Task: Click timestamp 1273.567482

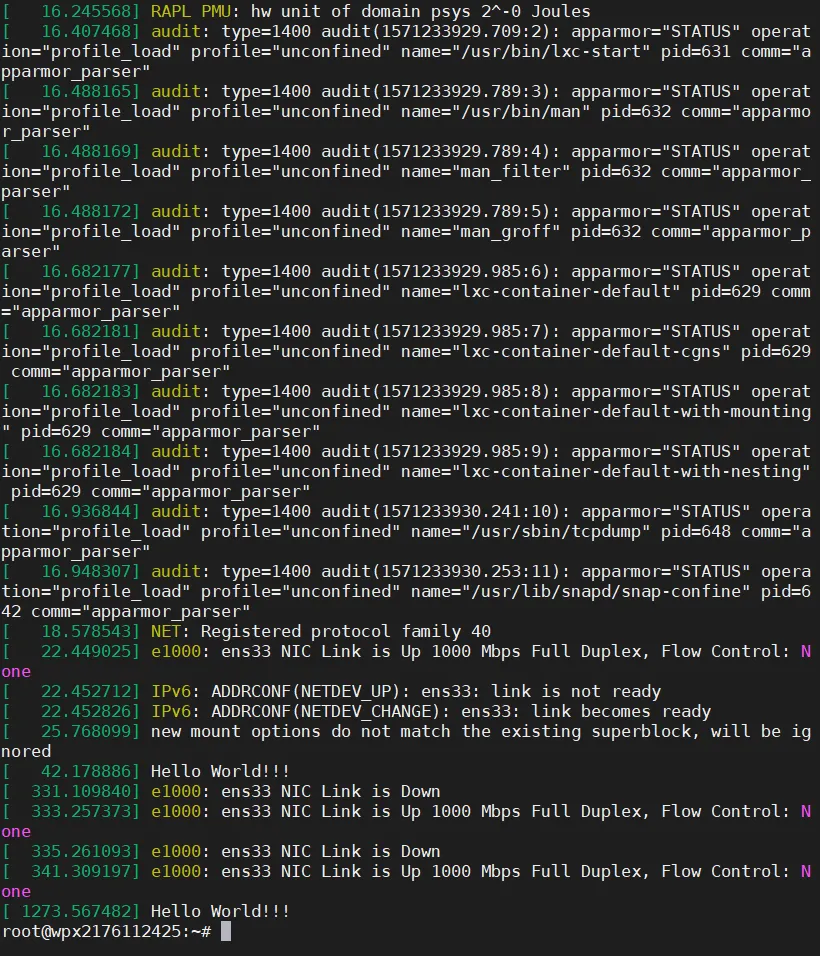Action: coord(80,911)
